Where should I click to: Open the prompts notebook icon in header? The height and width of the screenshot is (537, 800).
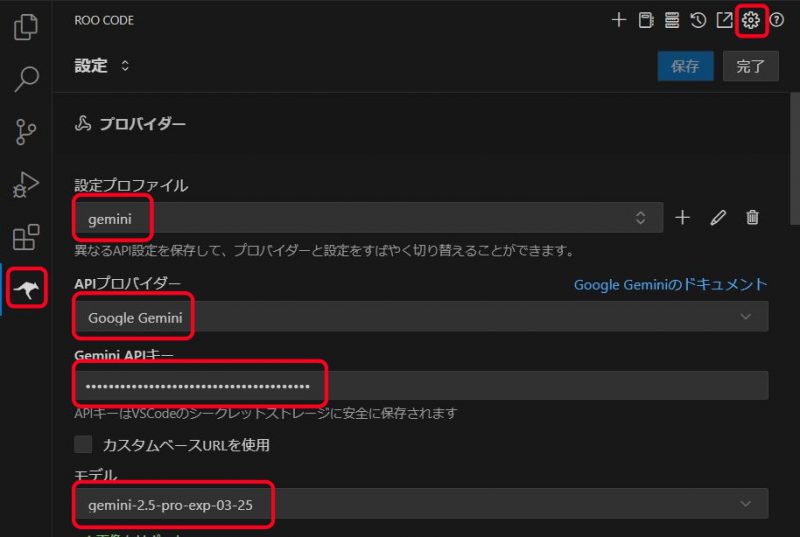tap(645, 20)
